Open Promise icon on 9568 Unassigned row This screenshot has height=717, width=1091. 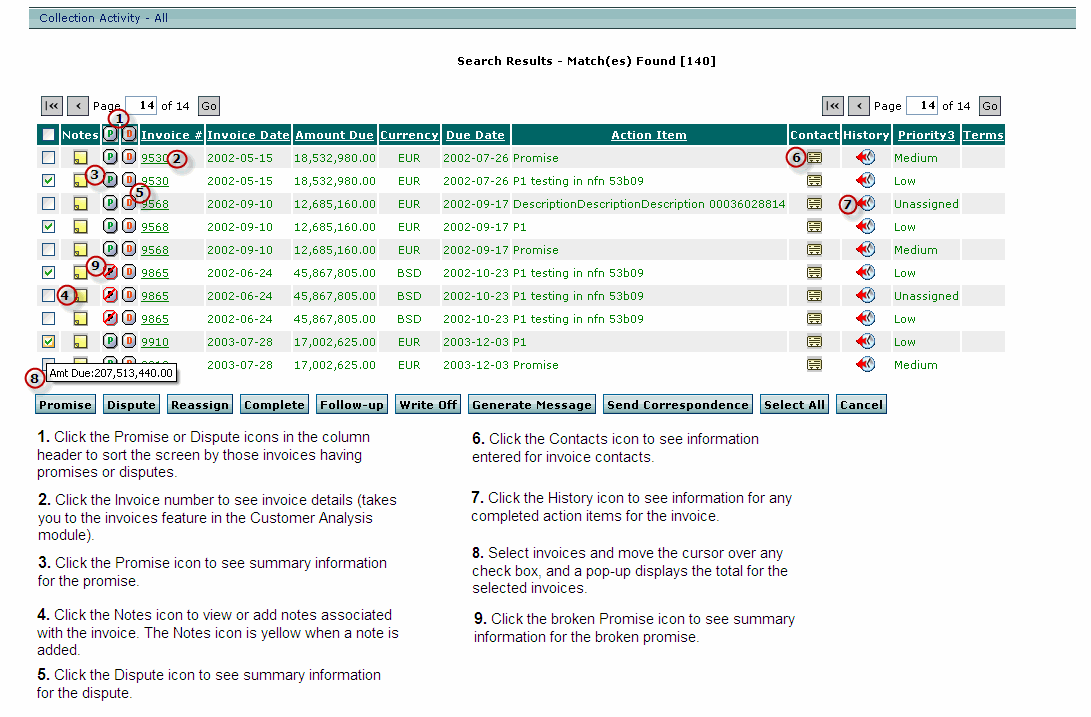[110, 203]
